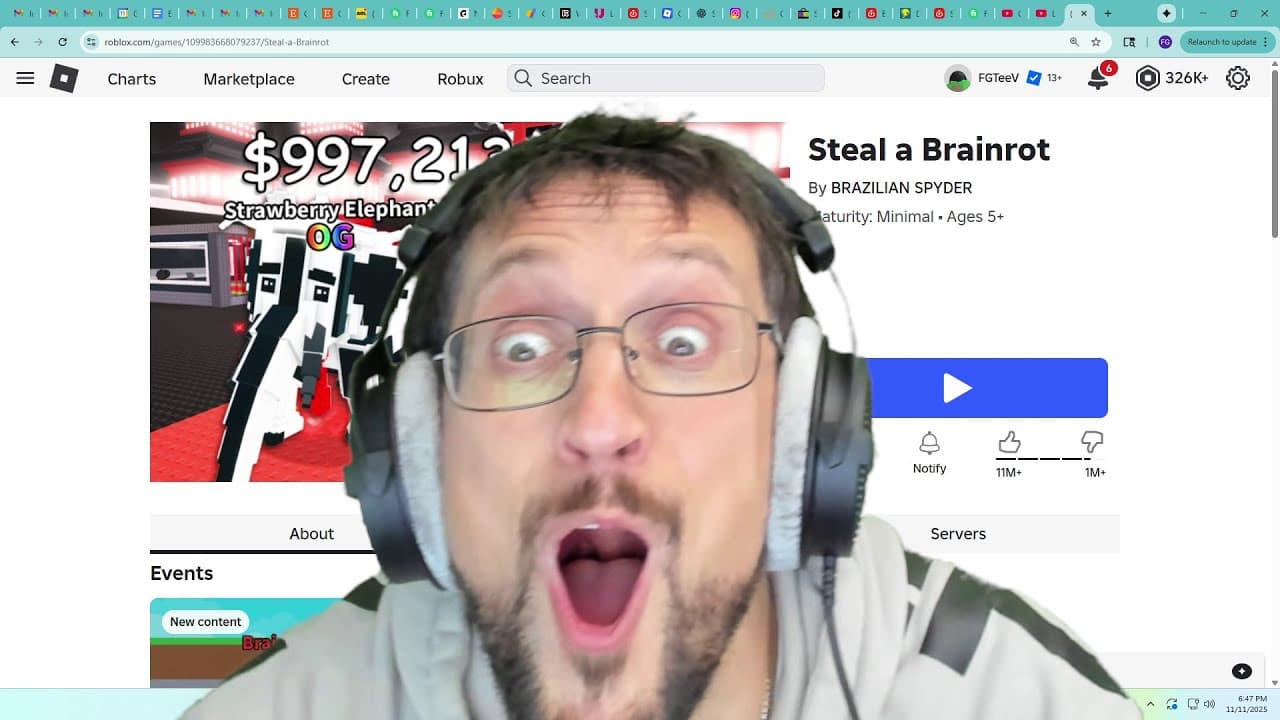Click the Steal a Brainrot title
This screenshot has height=720, width=1280.
point(929,149)
